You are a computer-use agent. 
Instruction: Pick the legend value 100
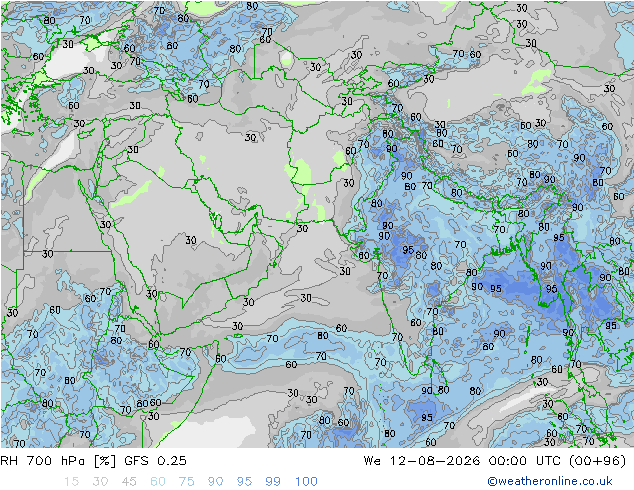[306, 482]
